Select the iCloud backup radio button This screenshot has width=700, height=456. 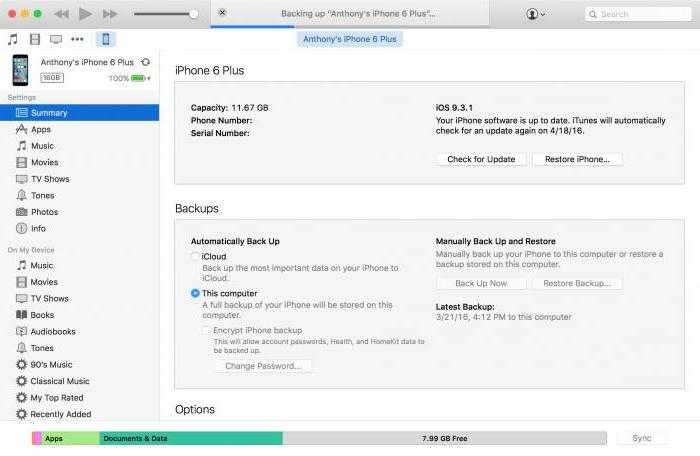195,256
